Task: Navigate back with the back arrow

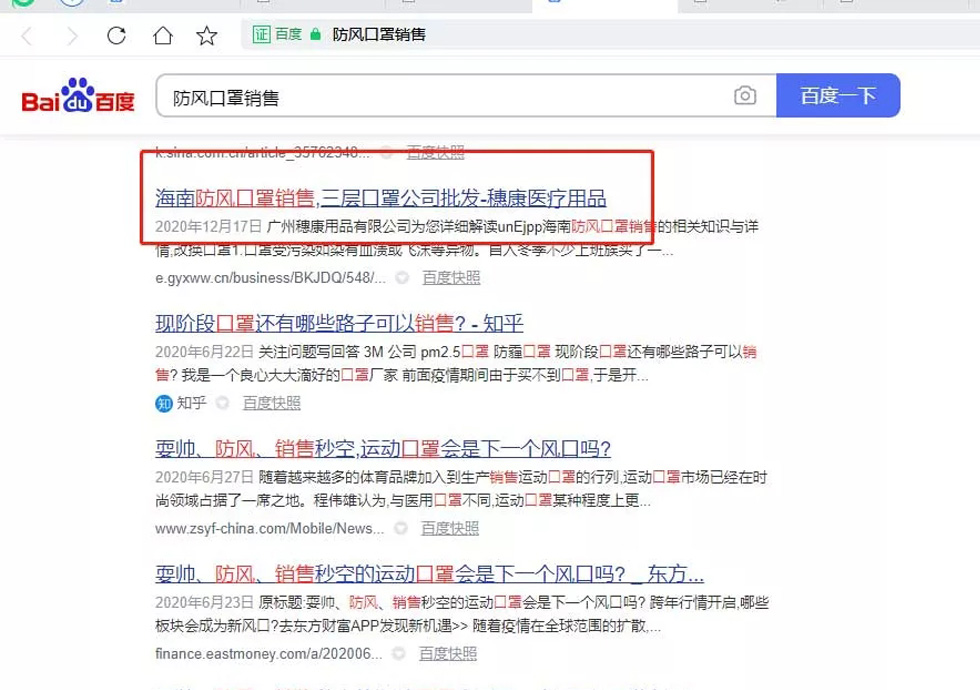Action: [25, 33]
